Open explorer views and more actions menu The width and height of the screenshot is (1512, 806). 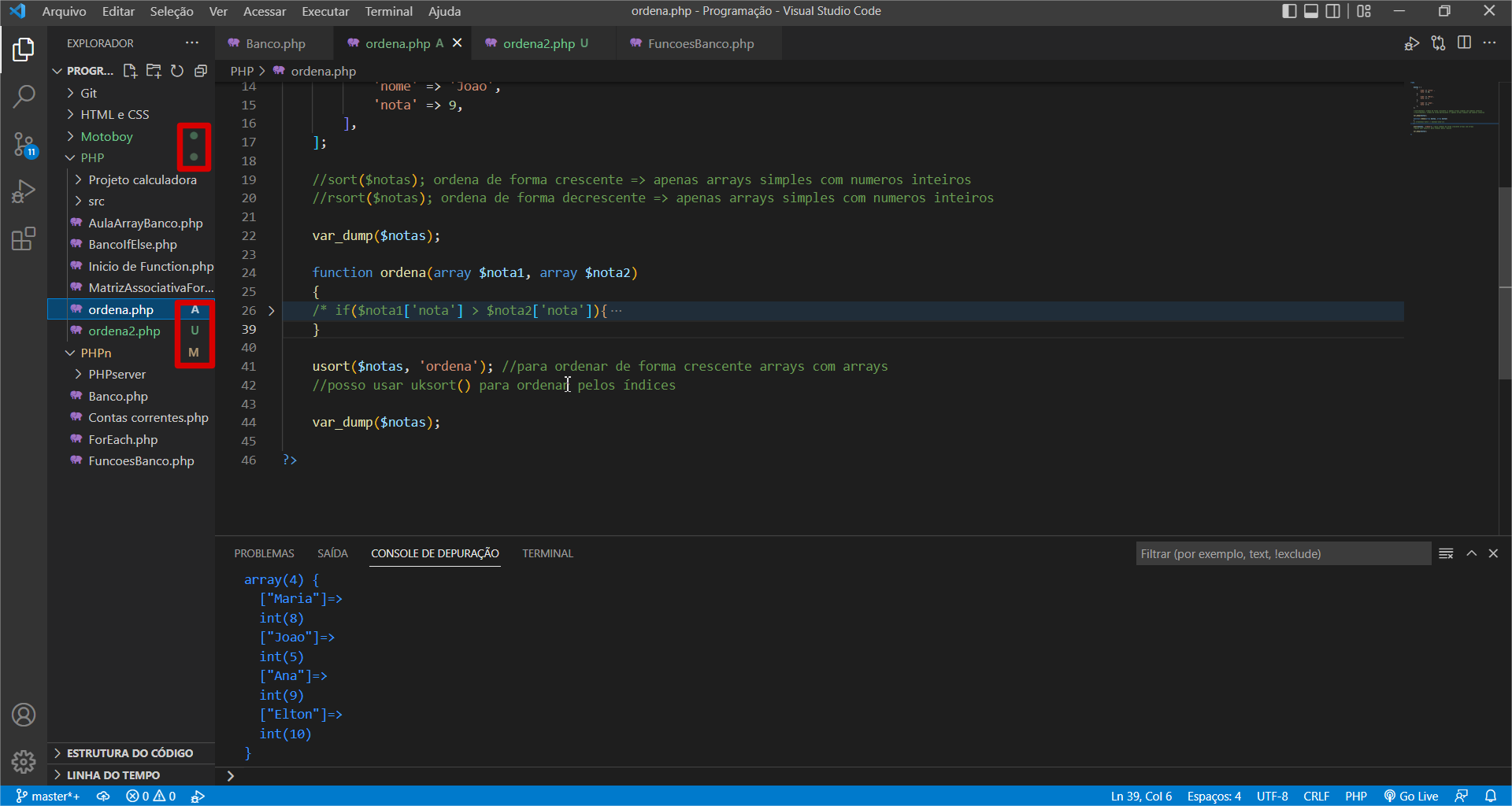[192, 43]
